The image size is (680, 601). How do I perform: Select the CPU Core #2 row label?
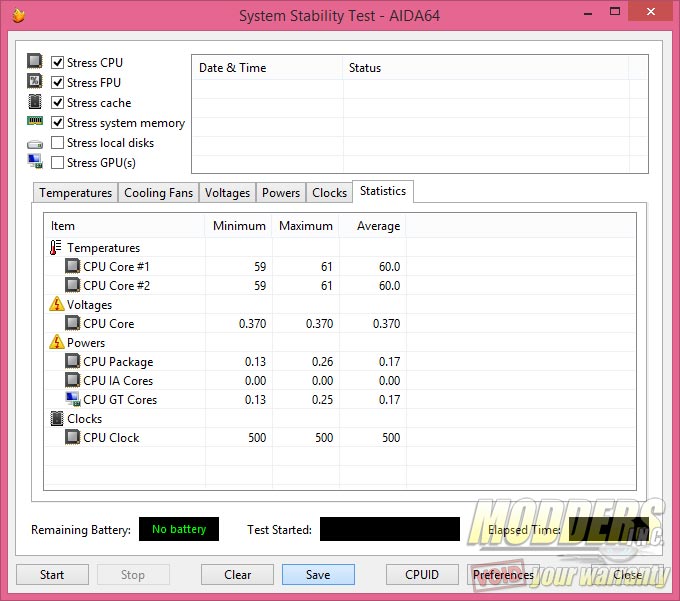pyautogui.click(x=117, y=286)
